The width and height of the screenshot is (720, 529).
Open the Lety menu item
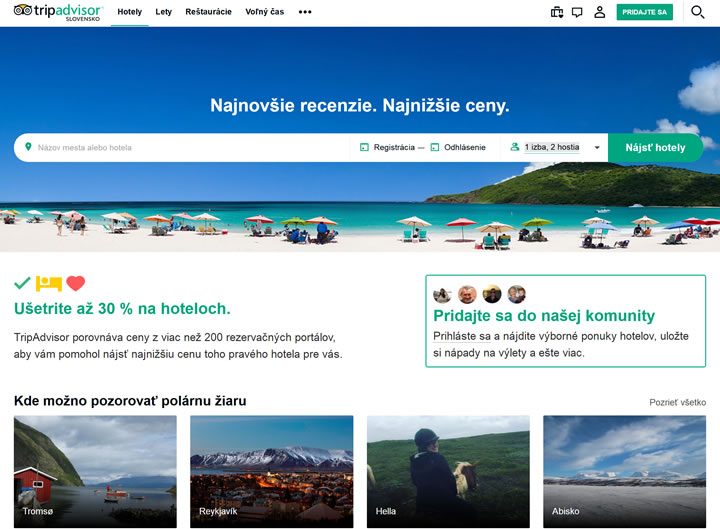coord(163,12)
